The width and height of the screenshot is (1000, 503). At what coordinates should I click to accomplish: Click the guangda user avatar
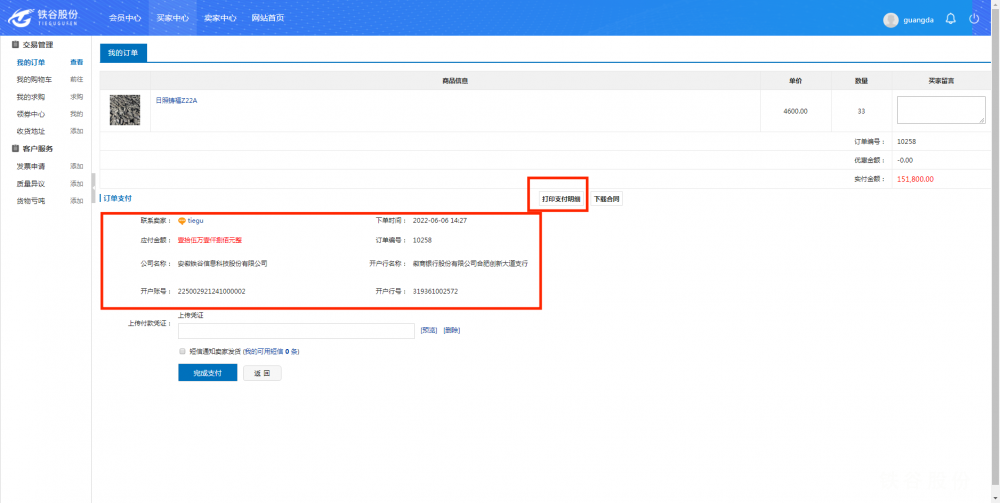pyautogui.click(x=891, y=20)
